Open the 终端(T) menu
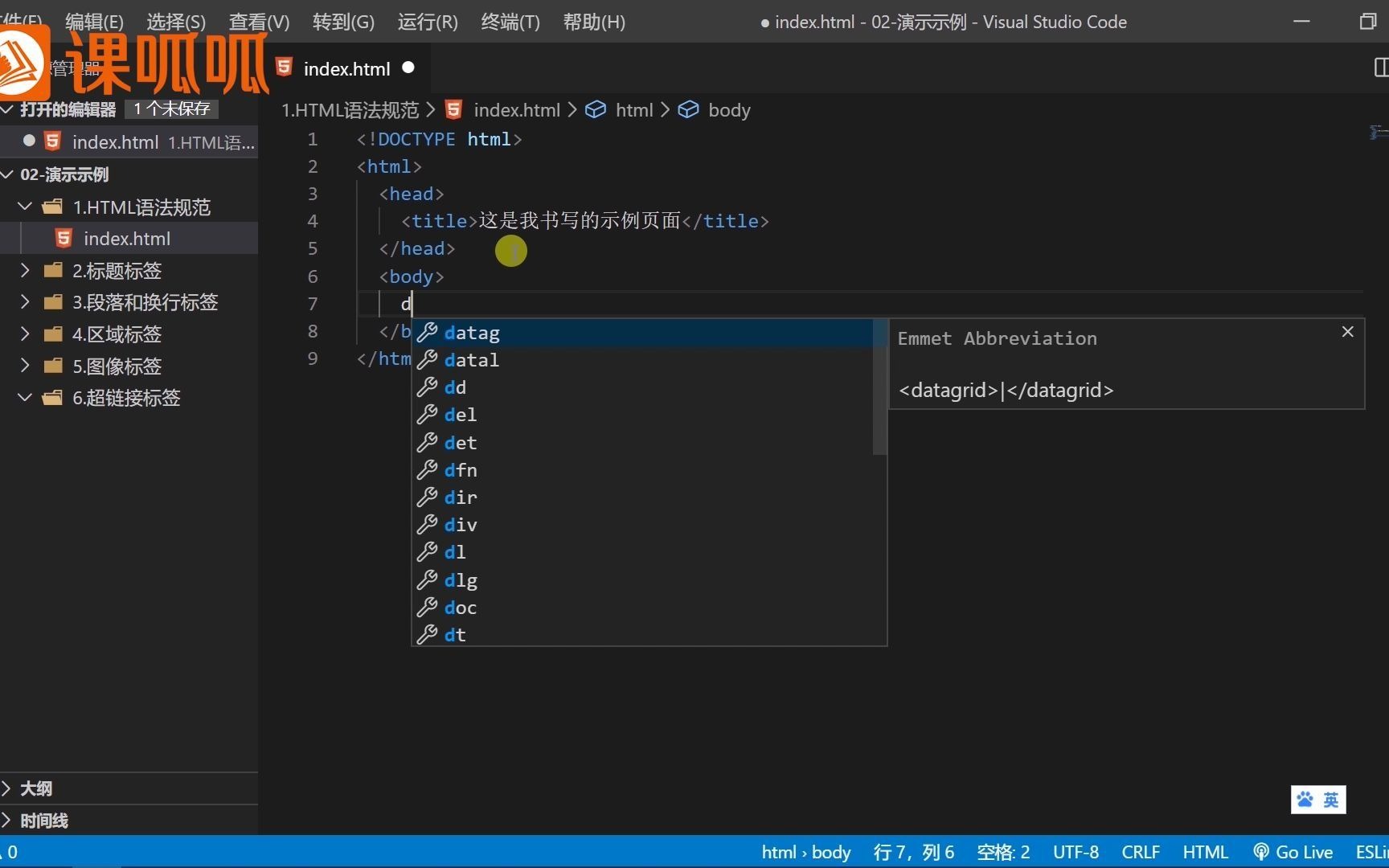The height and width of the screenshot is (868, 1389). pyautogui.click(x=510, y=22)
